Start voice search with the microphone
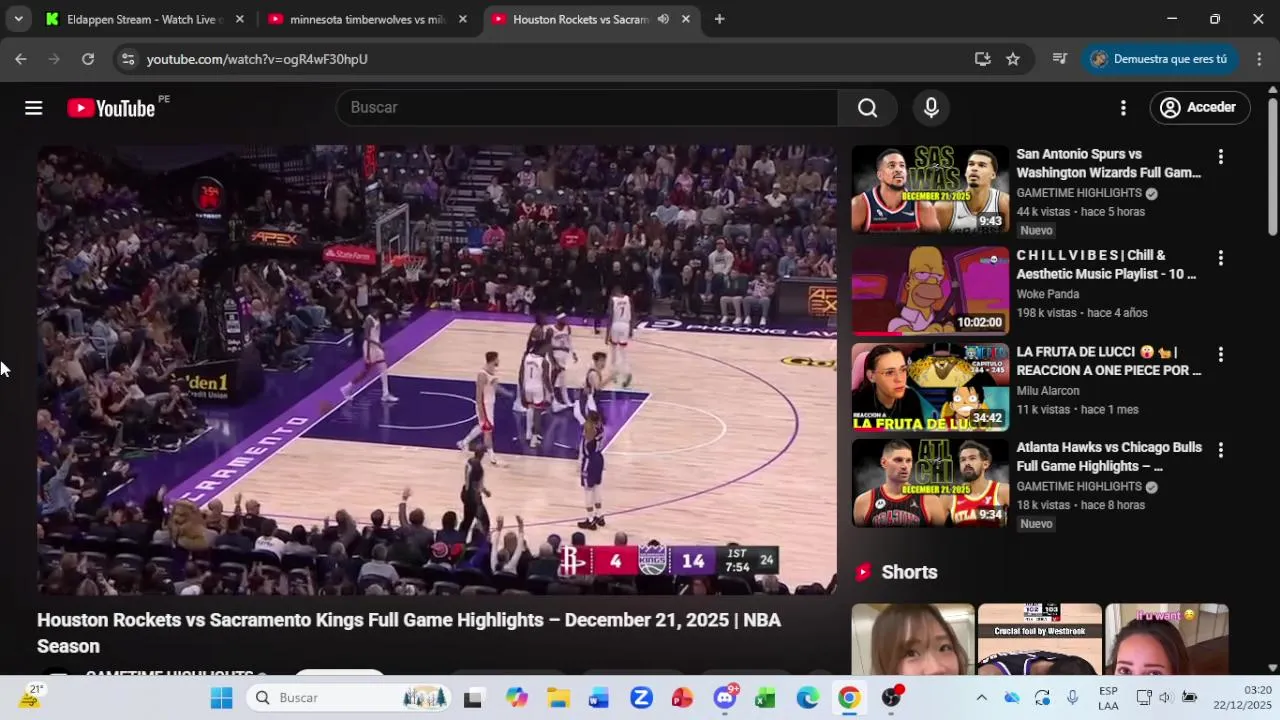This screenshot has height=720, width=1280. click(931, 108)
